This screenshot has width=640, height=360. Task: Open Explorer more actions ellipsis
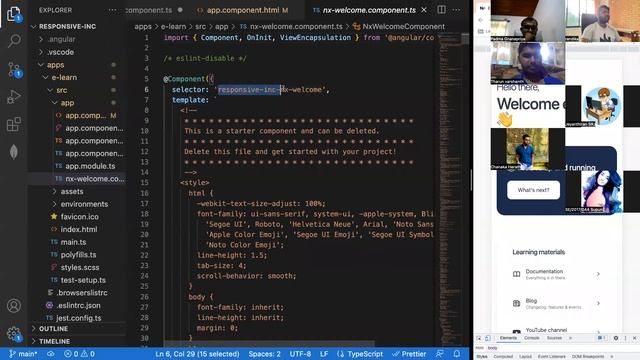pyautogui.click(x=112, y=10)
